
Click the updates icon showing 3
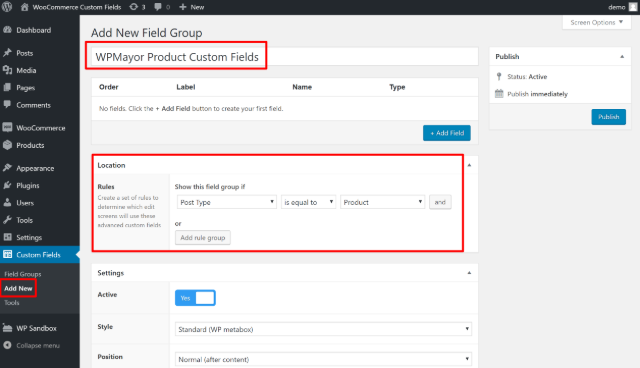[x=133, y=7]
